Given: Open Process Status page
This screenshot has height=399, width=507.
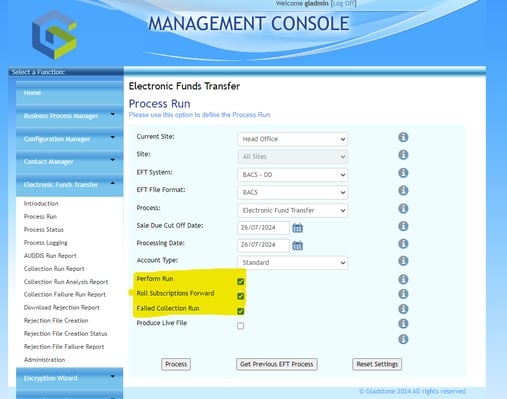Looking at the screenshot, I should click(44, 229).
